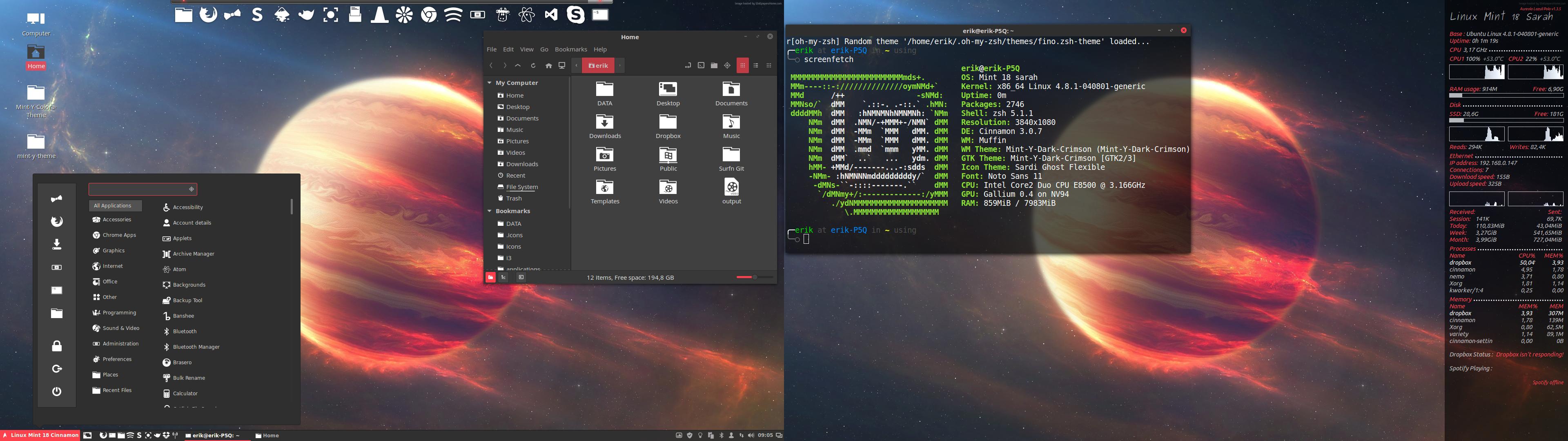
Task: Click Bluetooth icon in system tray
Action: (x=721, y=436)
